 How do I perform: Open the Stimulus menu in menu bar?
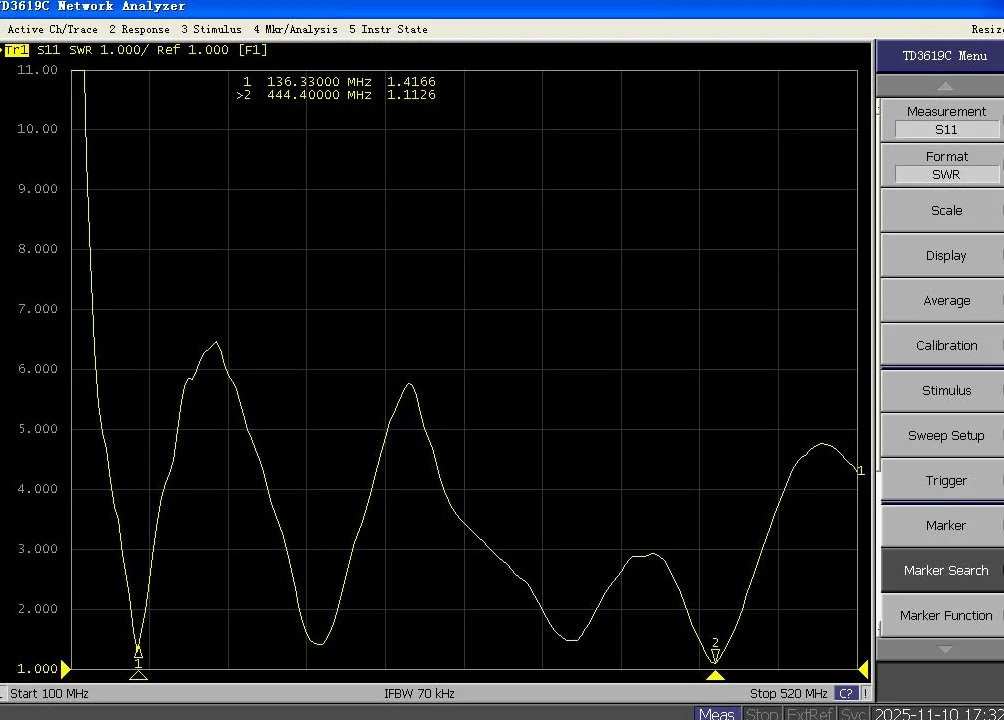(x=211, y=29)
